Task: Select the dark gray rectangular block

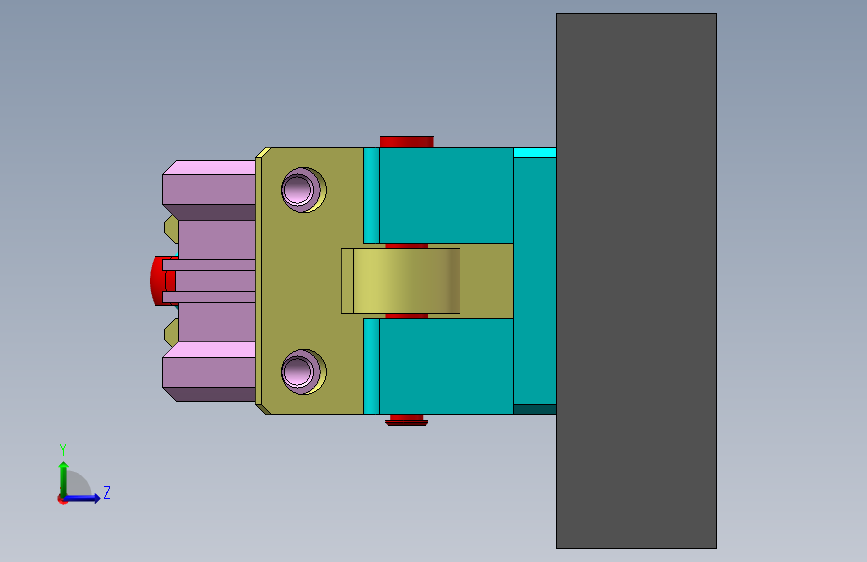Action: point(636,281)
